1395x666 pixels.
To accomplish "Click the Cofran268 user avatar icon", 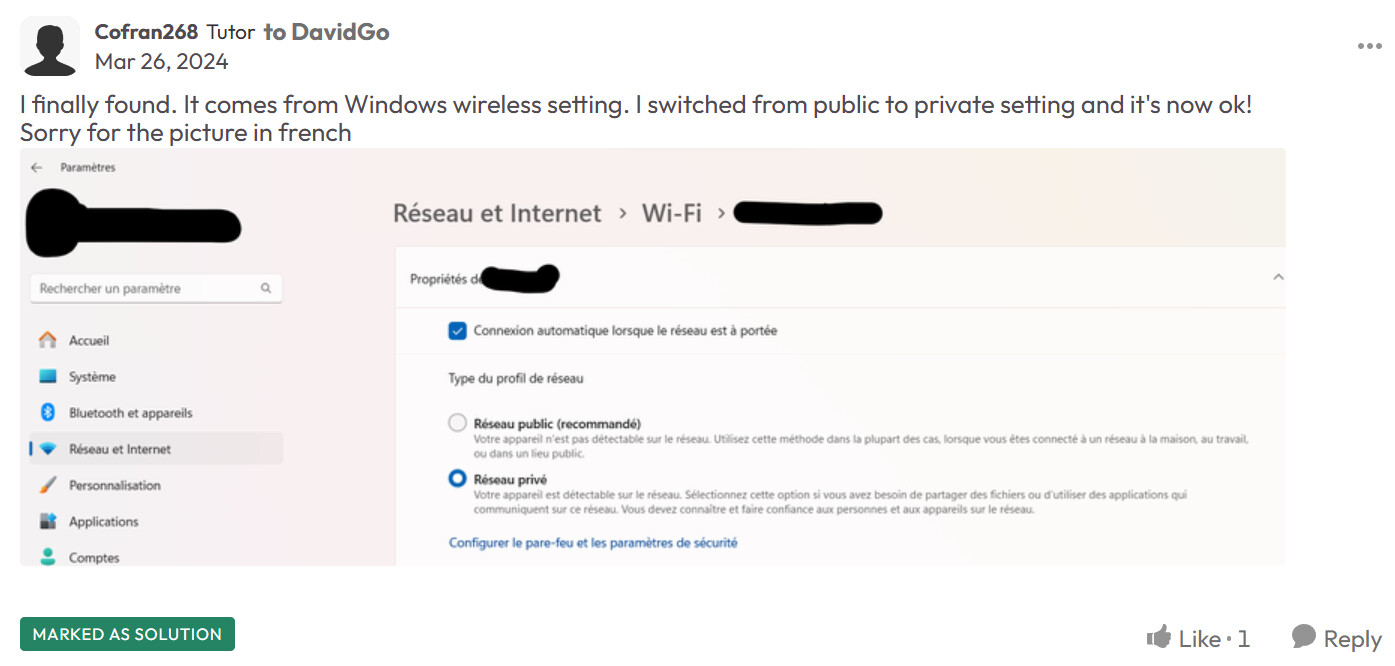I will (50, 46).
